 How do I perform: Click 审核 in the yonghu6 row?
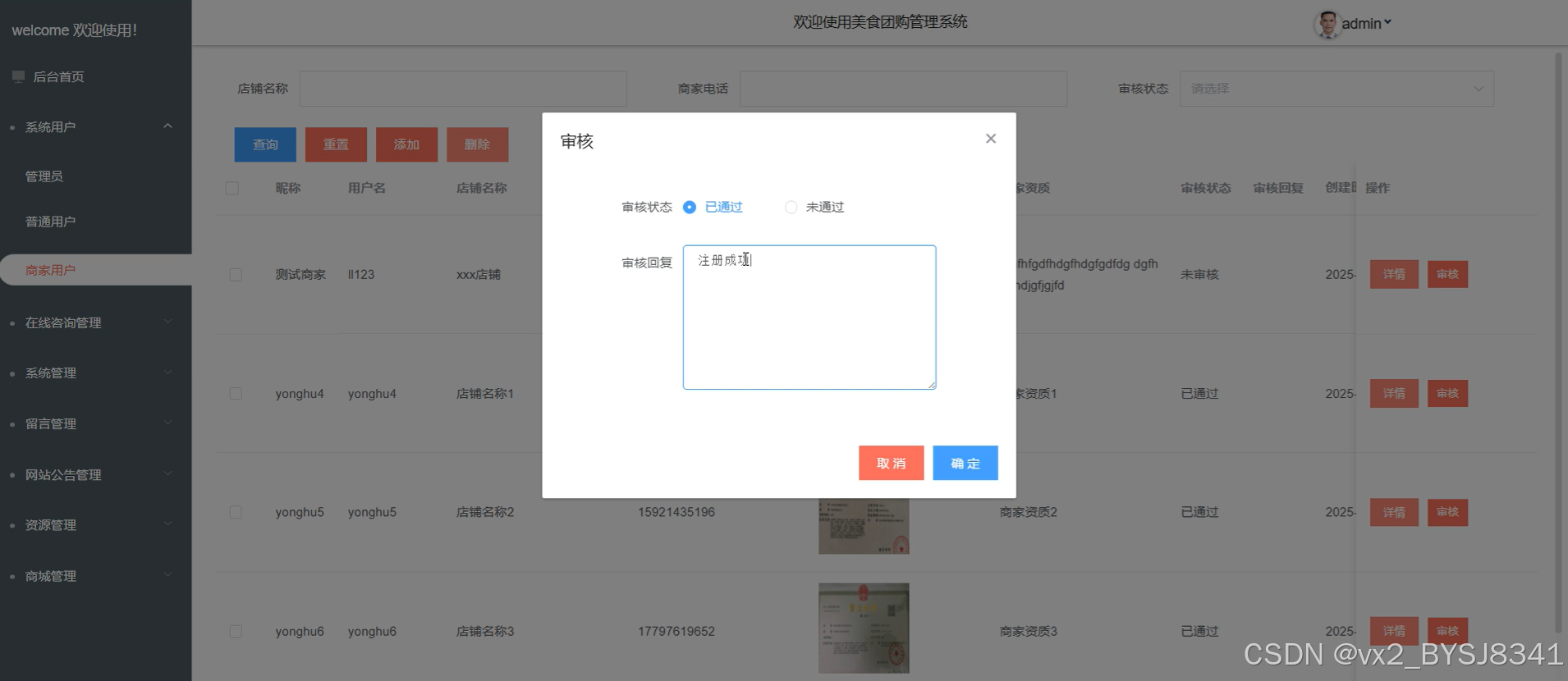coord(1447,631)
